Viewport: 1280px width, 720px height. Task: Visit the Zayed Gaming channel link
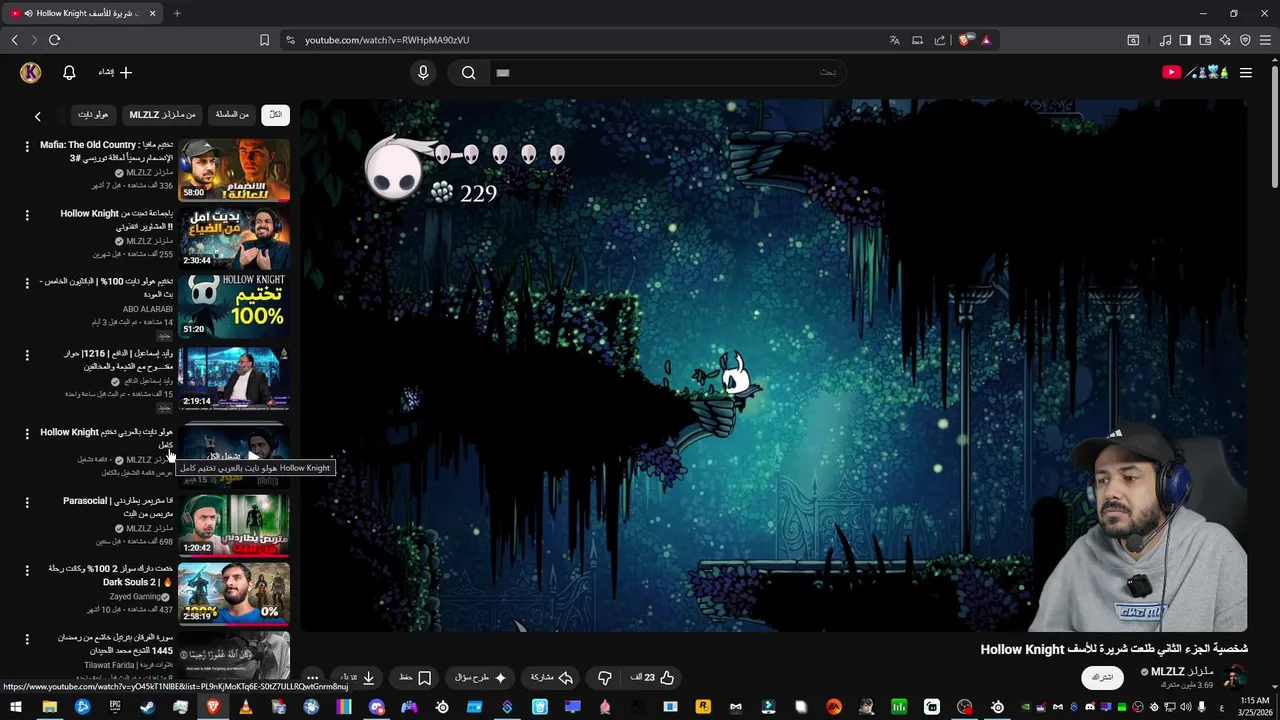140,597
